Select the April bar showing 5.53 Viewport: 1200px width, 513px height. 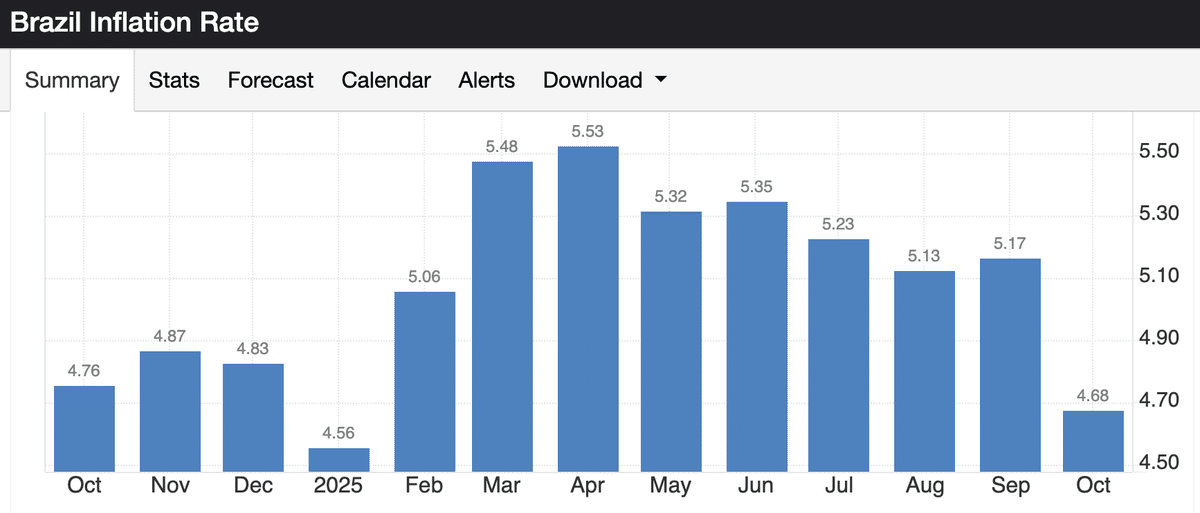click(588, 308)
